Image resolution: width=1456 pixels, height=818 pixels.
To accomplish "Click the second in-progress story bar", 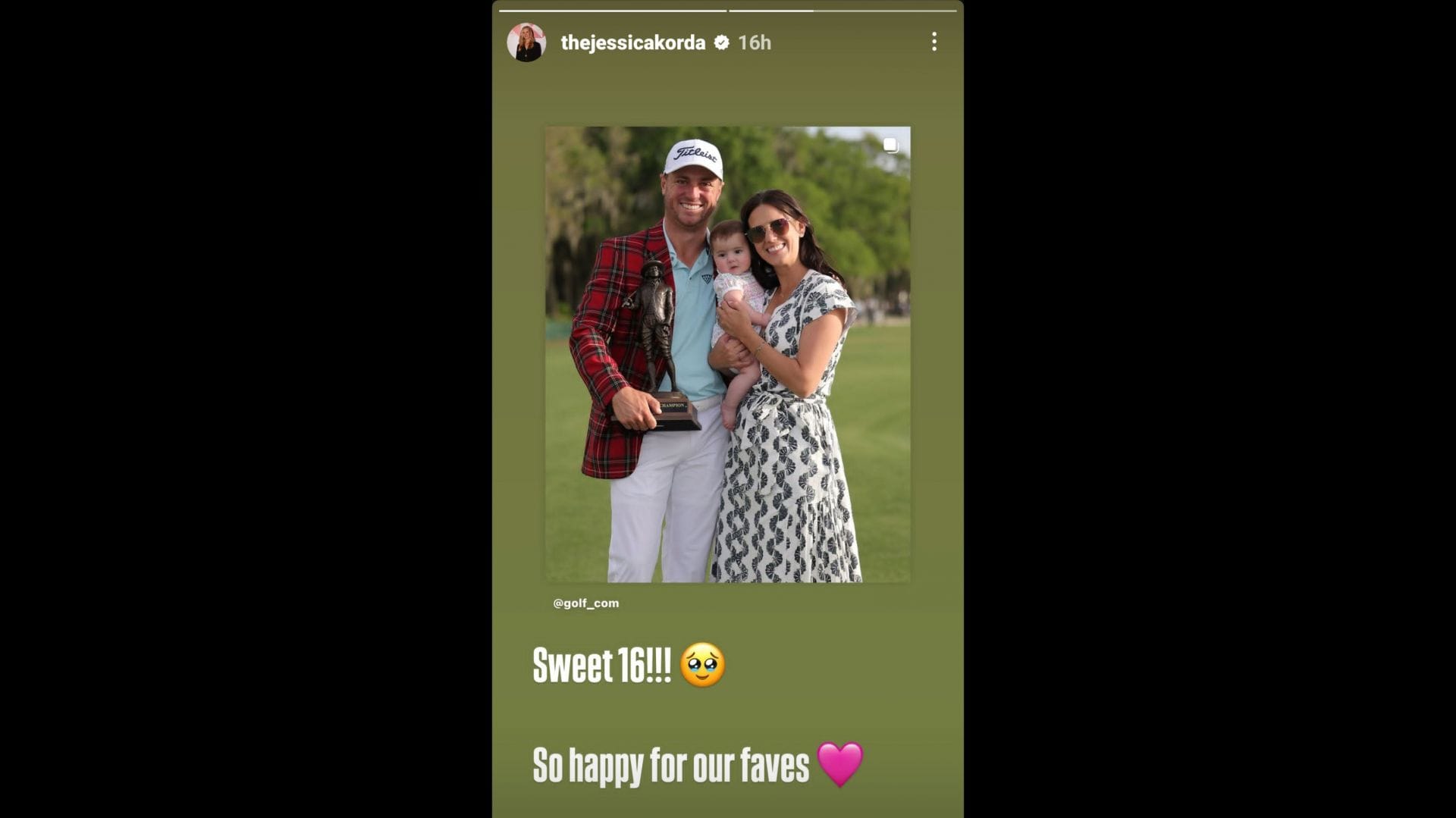I will coord(843,11).
